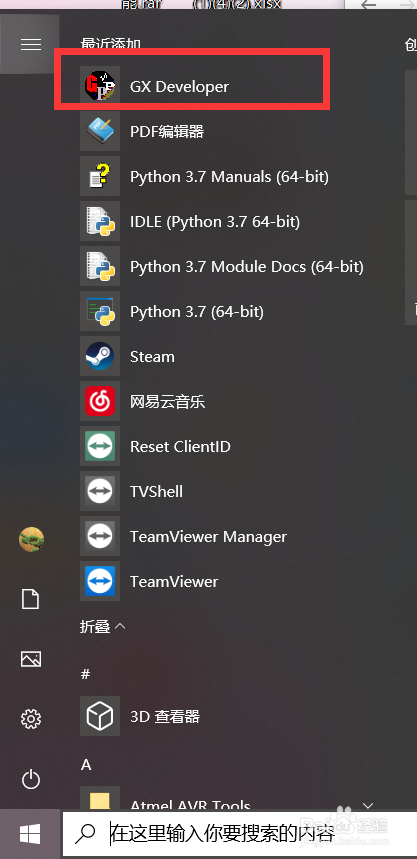Click the 'TeamViewer Manager' label text
The height and width of the screenshot is (859, 417).
click(208, 536)
